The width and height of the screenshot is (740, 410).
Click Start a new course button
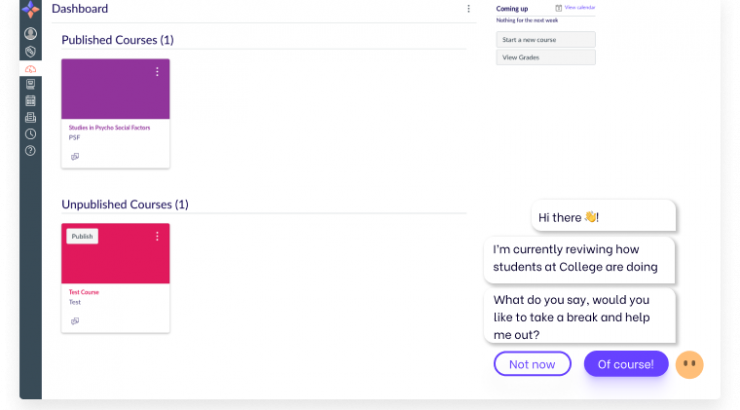point(546,39)
